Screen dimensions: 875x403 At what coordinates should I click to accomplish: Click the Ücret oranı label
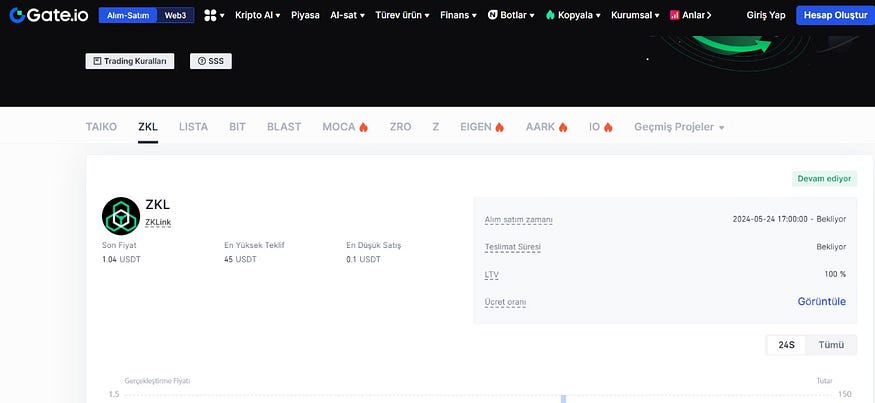click(x=505, y=303)
